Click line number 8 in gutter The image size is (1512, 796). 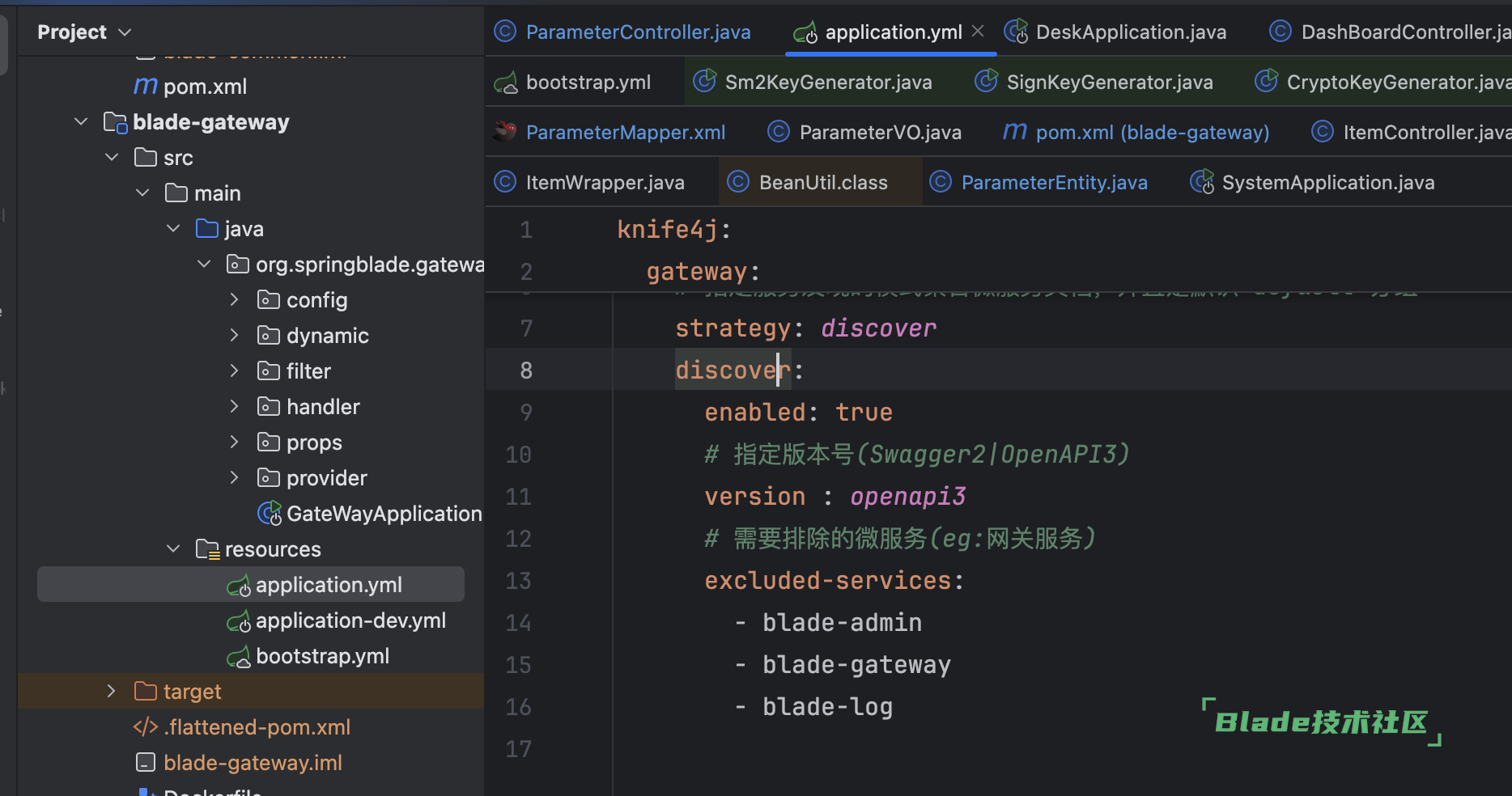point(526,370)
